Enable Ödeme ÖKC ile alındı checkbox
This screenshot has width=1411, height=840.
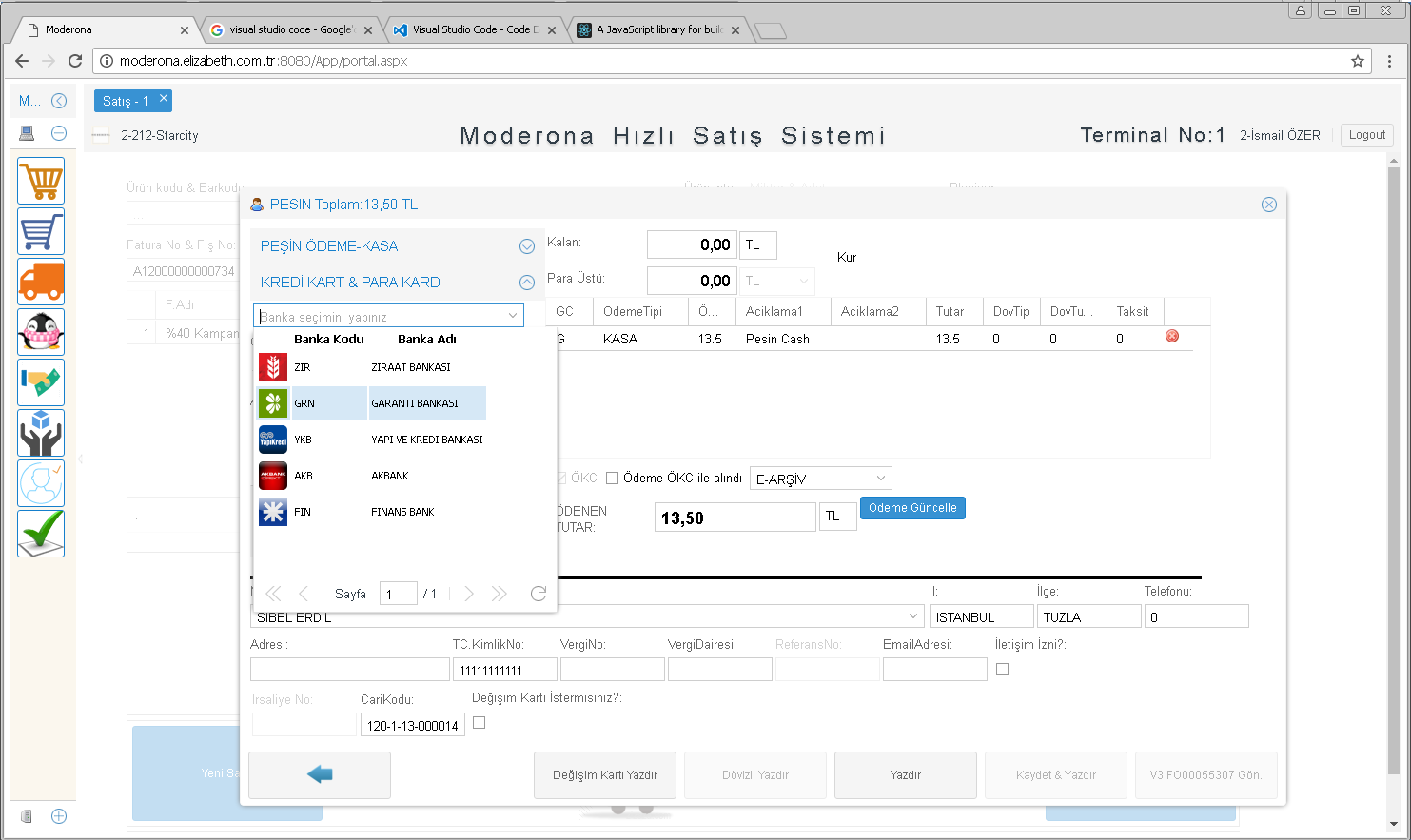coord(613,479)
